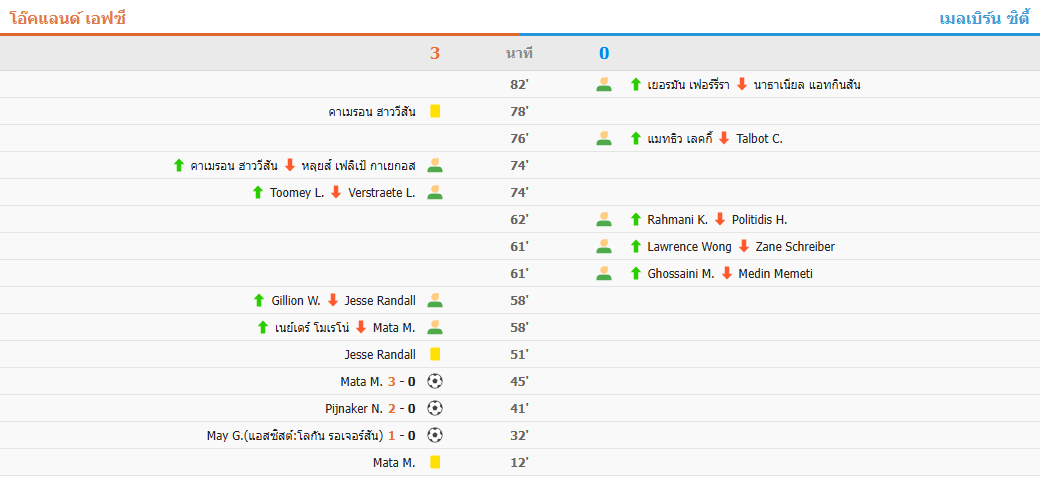The width and height of the screenshot is (1043, 495).
Task: Click the away score 0 in header
Action: 604,53
